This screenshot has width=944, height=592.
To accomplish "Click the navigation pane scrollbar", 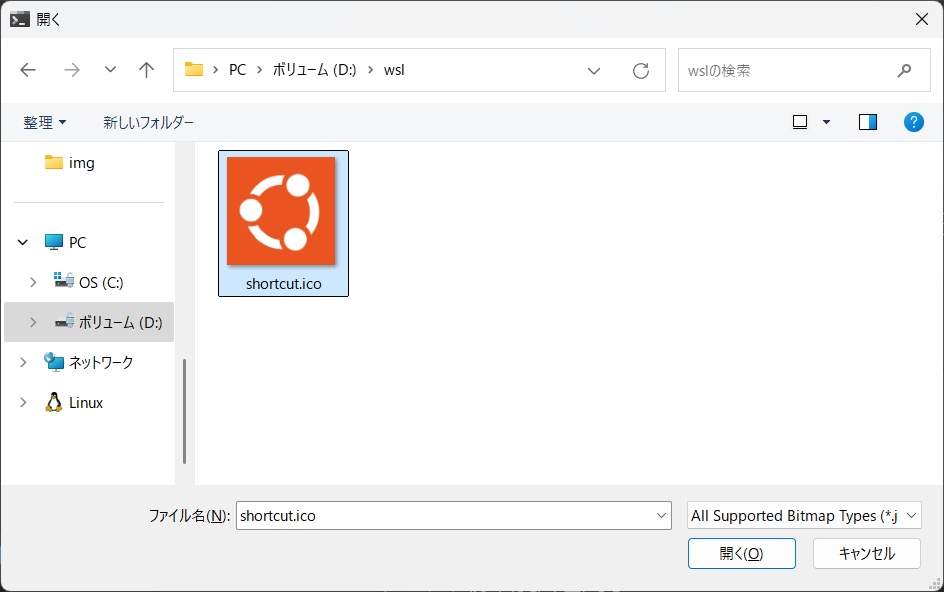I will click(x=184, y=411).
